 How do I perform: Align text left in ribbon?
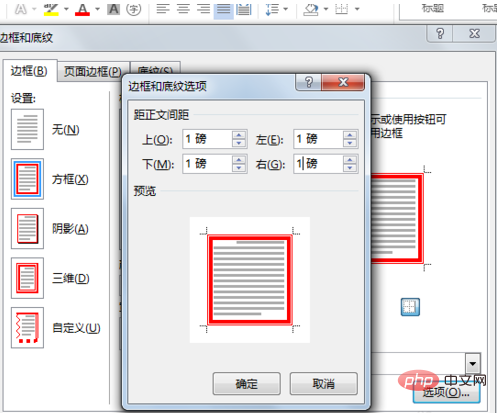(163, 9)
